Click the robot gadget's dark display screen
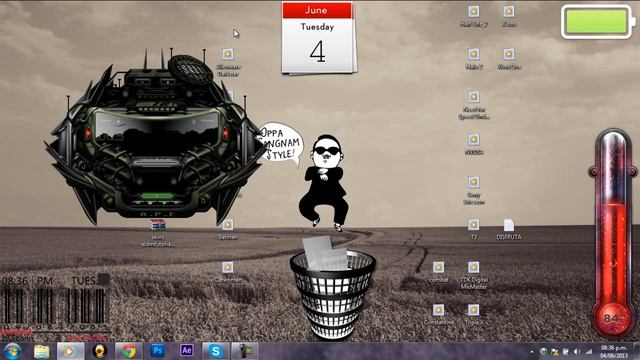640x360 pixels. point(157,131)
